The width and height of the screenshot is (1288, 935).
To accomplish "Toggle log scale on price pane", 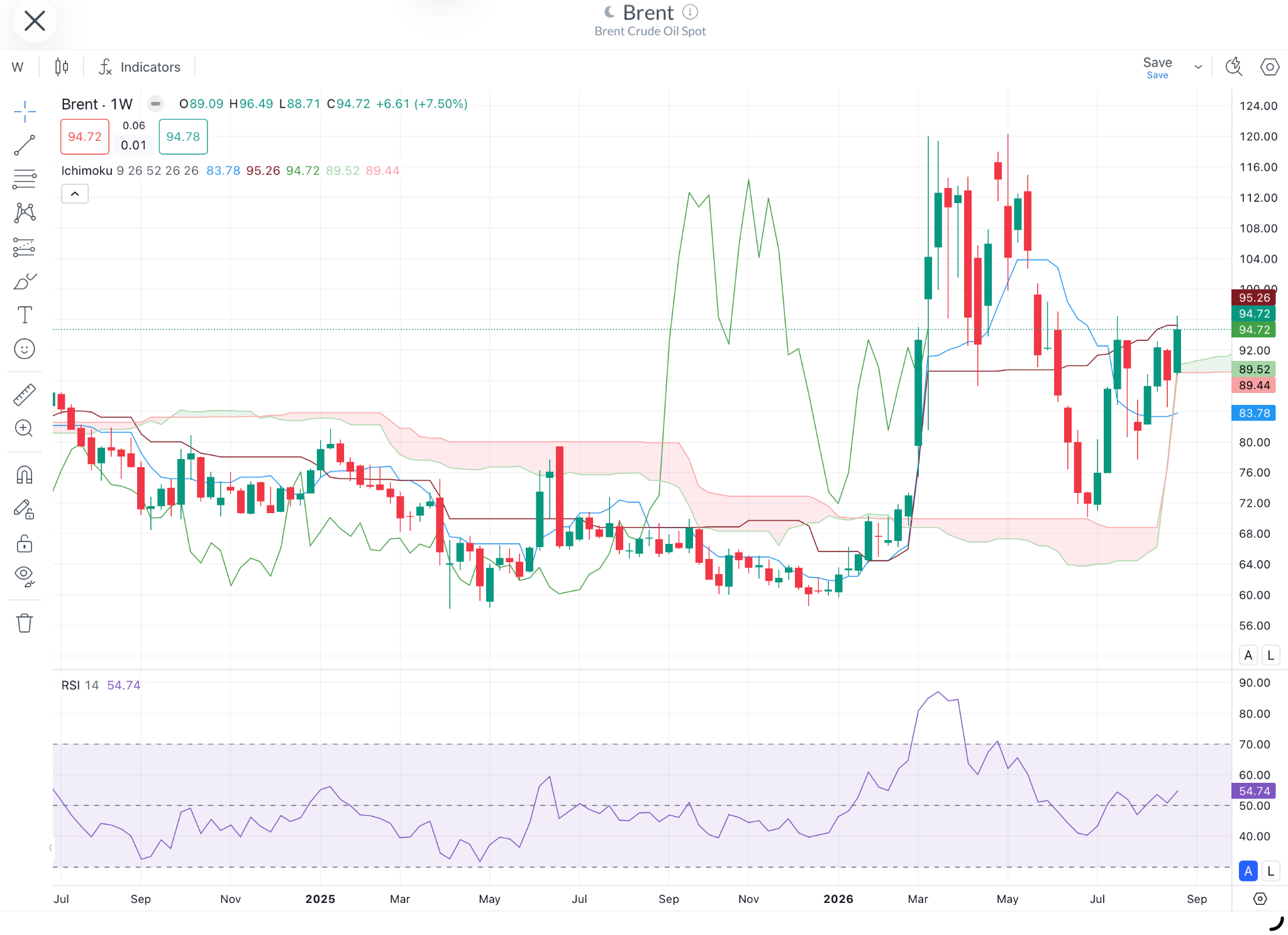I will (x=1271, y=655).
